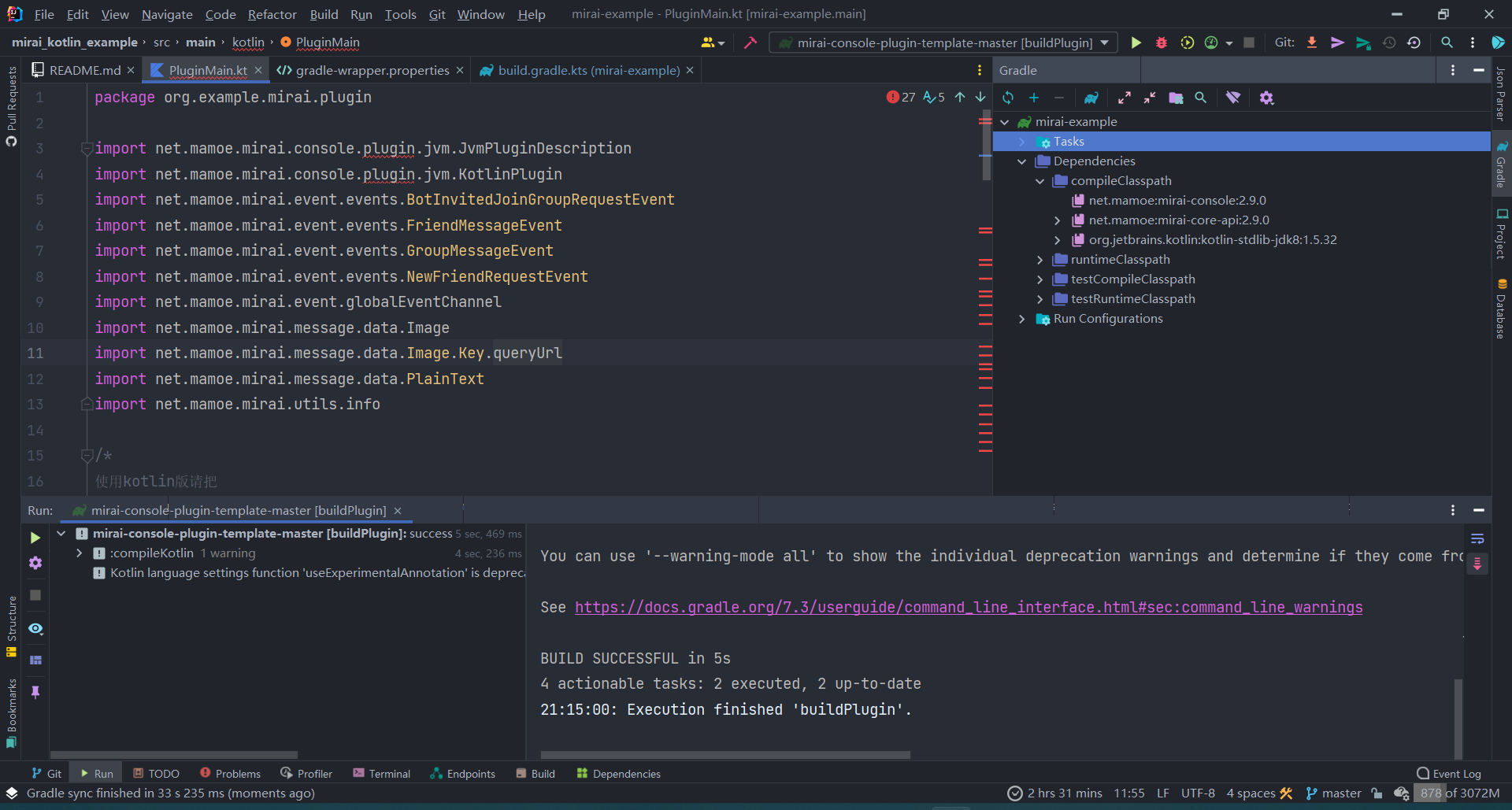Collapse the Dependencies tree node
Screen dimensions: 1512x810
[x=1021, y=161]
